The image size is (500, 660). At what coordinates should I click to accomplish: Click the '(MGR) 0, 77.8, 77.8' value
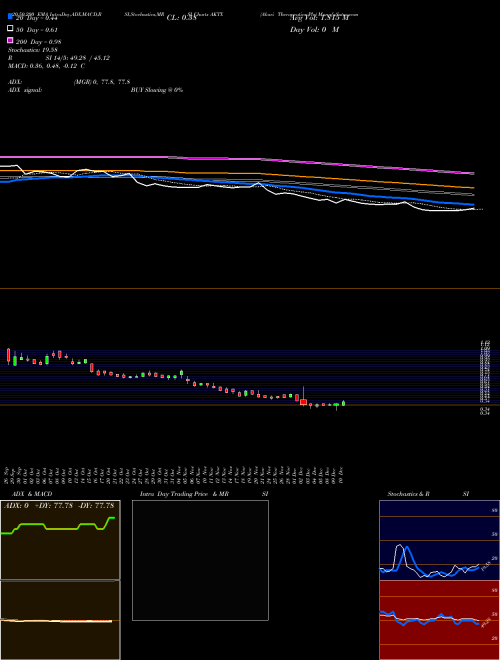pos(102,82)
